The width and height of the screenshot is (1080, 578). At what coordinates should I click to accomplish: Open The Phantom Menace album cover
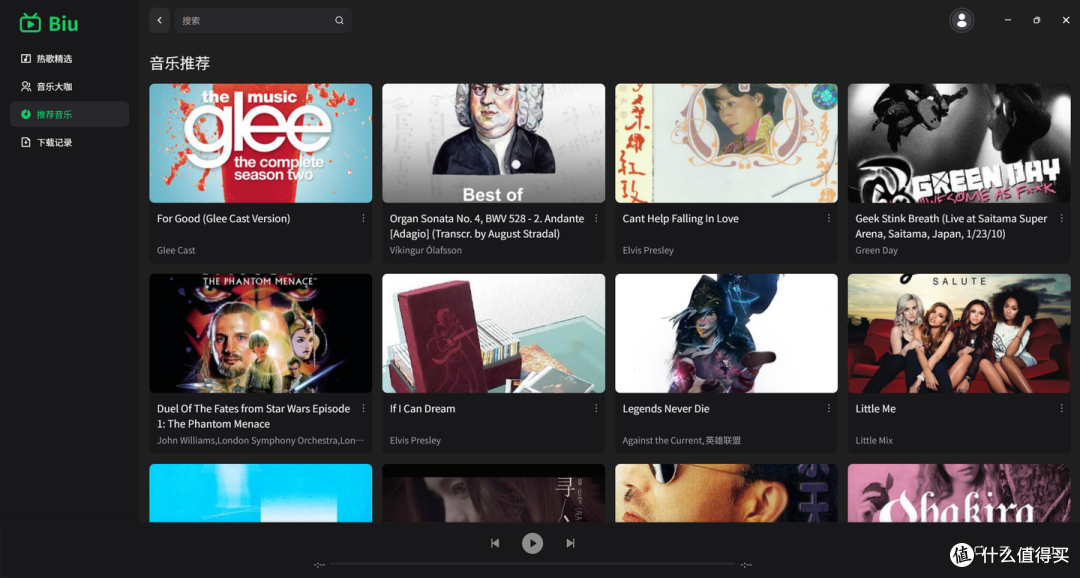(x=260, y=333)
